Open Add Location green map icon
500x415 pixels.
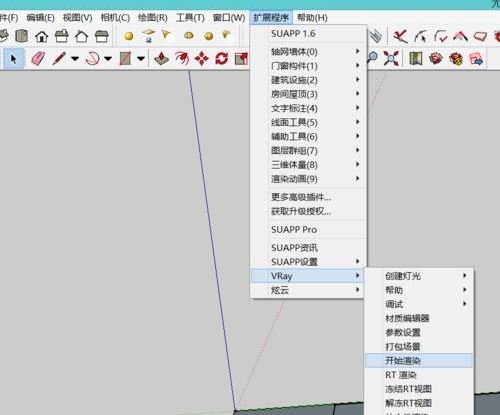tap(416, 59)
